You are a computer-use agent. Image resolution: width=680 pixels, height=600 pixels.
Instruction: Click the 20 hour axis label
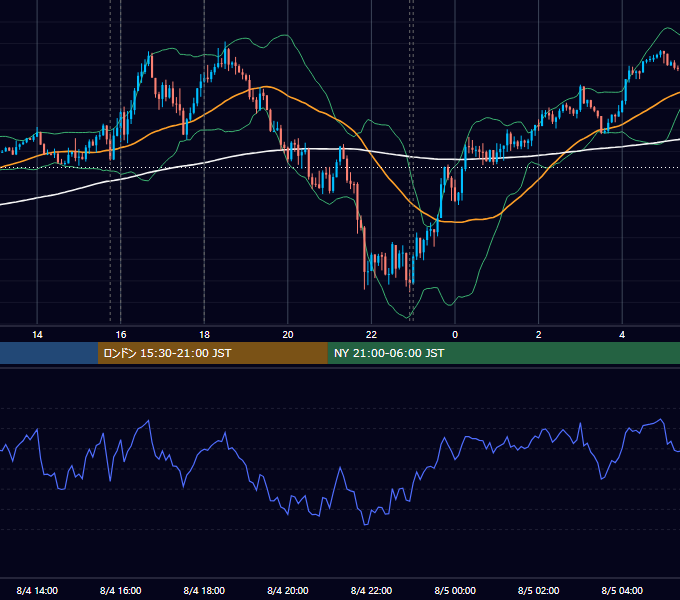click(x=288, y=335)
